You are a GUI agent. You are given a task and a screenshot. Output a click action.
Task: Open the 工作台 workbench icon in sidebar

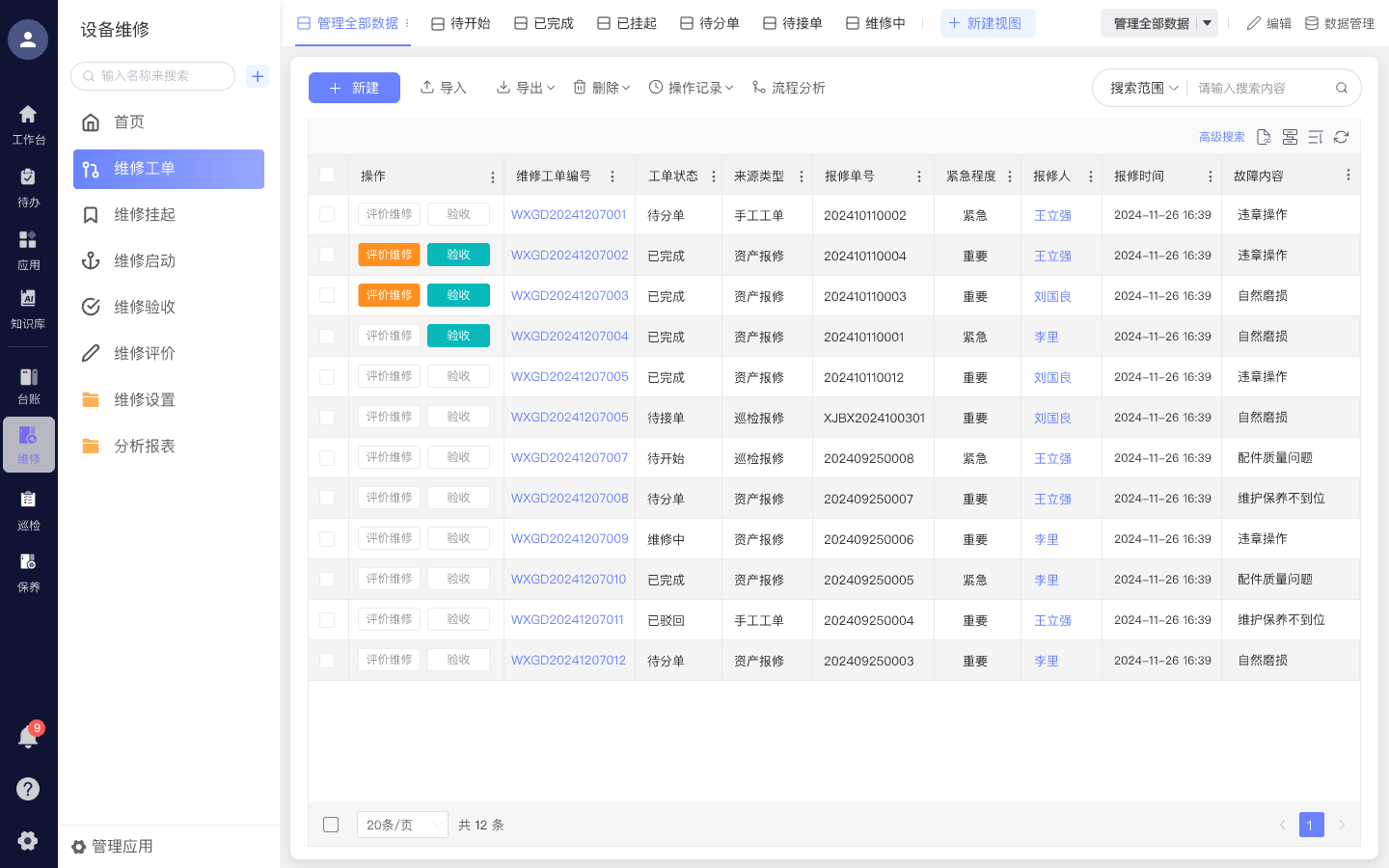(x=28, y=121)
